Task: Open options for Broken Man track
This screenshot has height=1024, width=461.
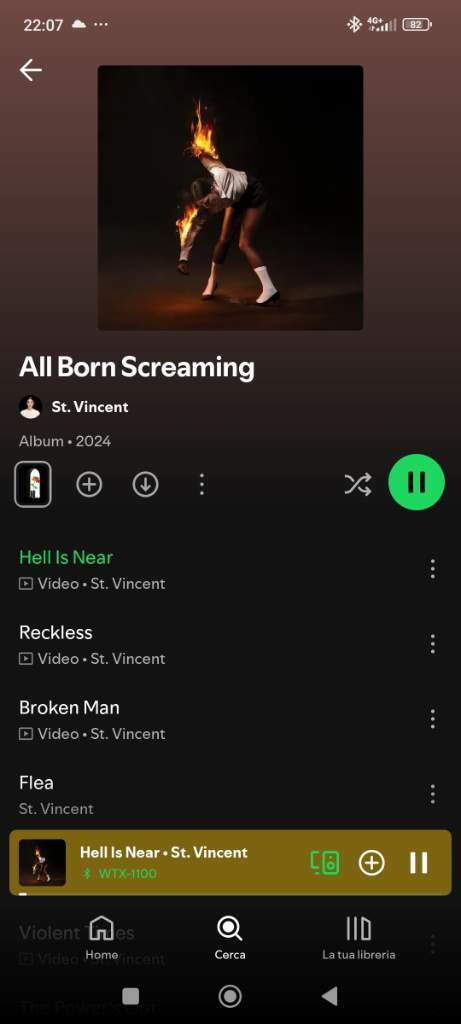Action: point(432,719)
